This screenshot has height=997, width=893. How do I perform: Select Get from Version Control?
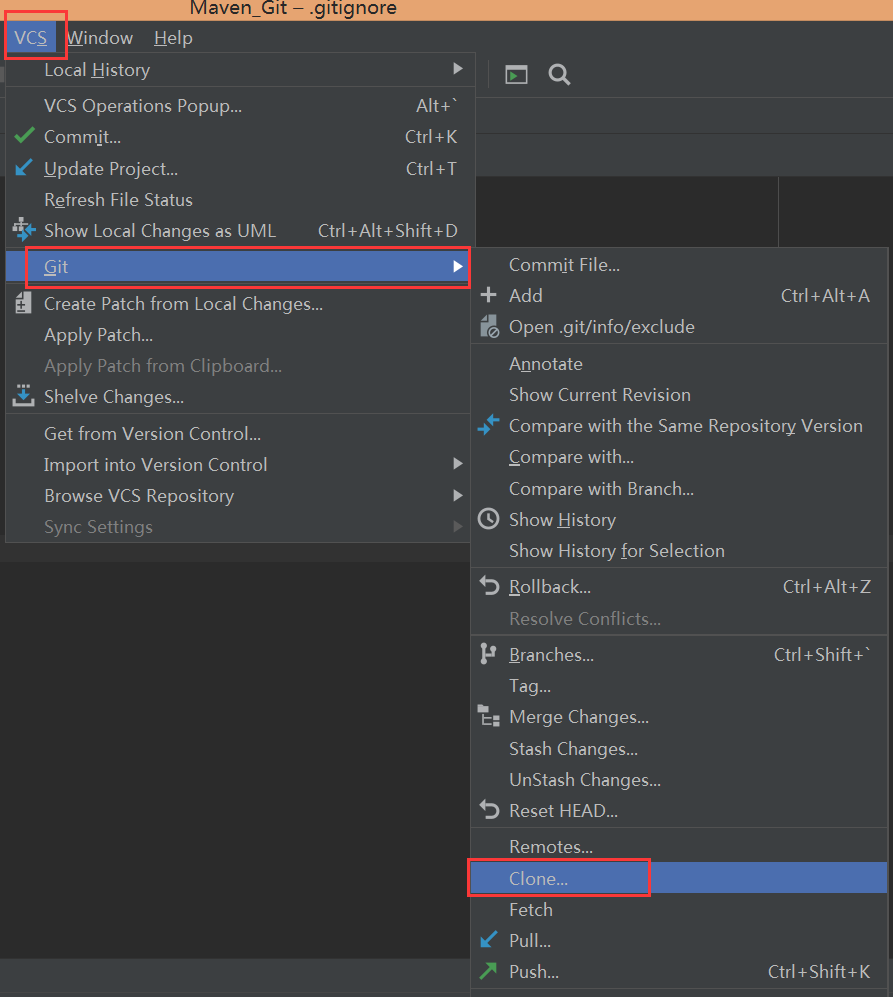coord(238,434)
